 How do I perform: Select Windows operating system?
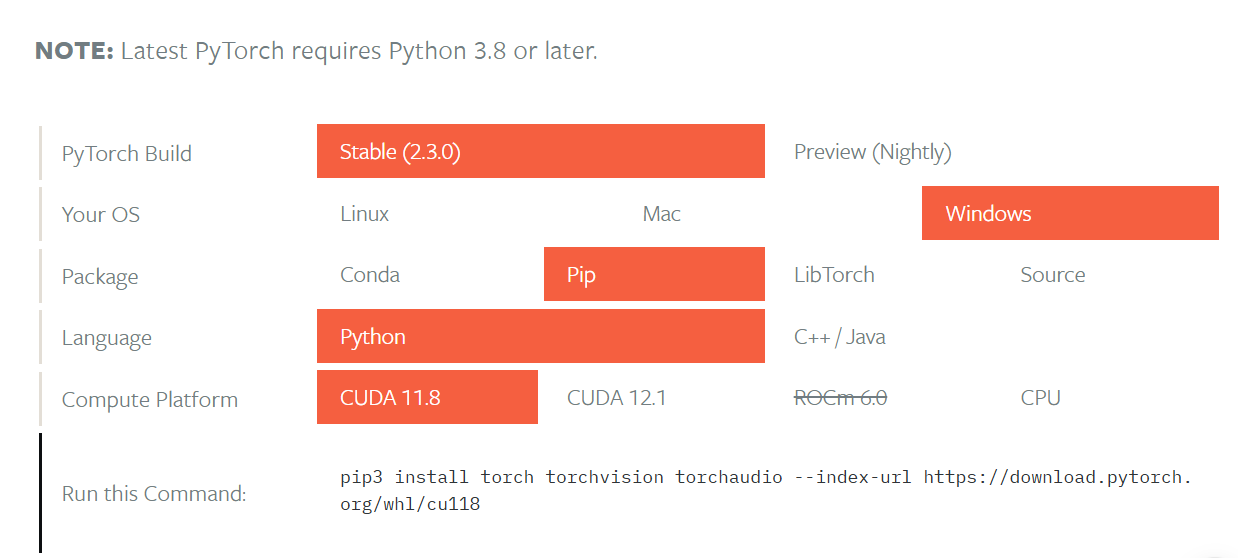(x=1070, y=213)
